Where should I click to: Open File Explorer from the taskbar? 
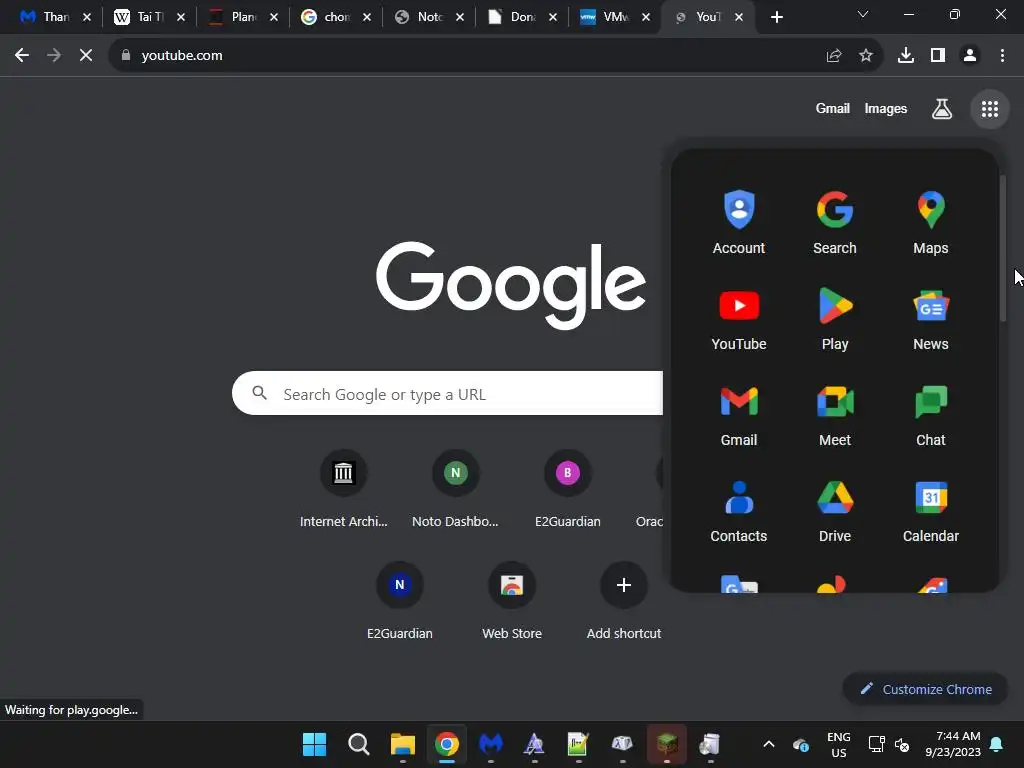[x=403, y=744]
